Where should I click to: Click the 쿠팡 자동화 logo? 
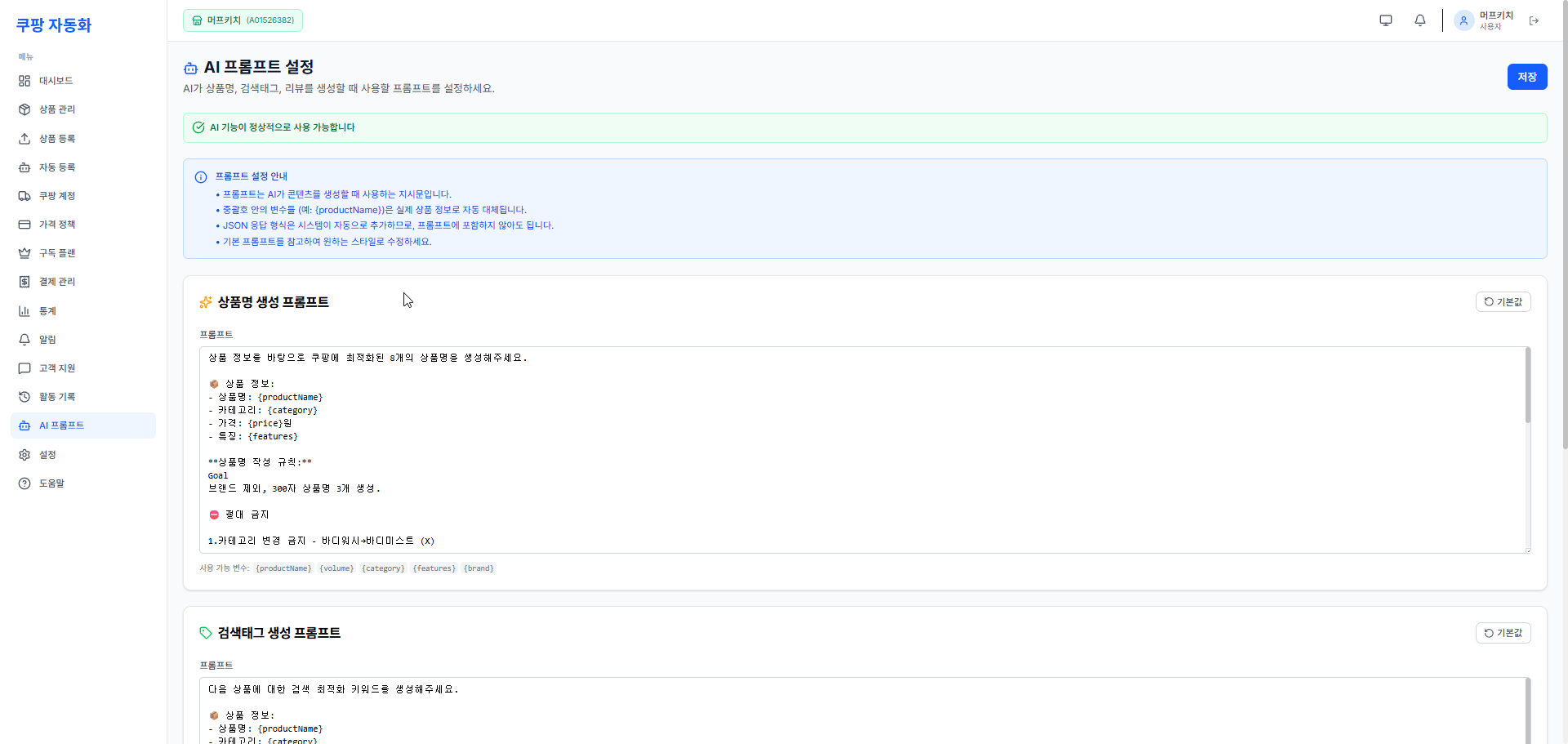click(x=54, y=25)
